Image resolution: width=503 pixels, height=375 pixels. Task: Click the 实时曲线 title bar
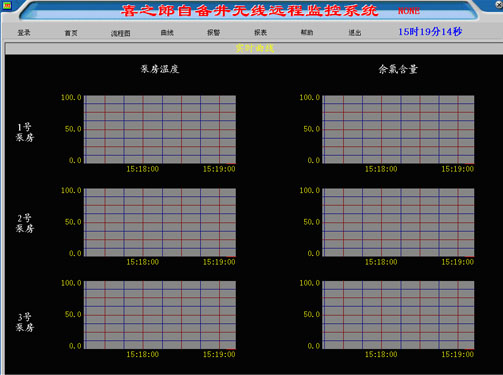tap(254, 49)
